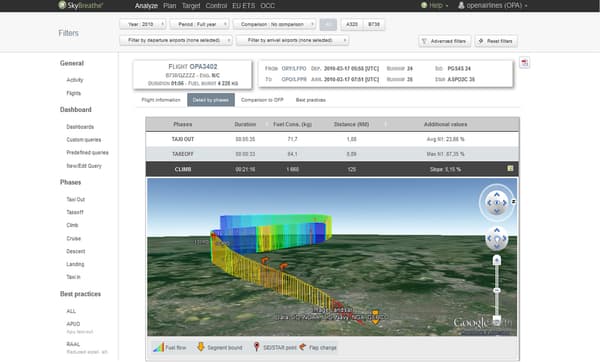The height and width of the screenshot is (362, 600).
Task: Switch to Best practices tab
Action: [x=311, y=100]
